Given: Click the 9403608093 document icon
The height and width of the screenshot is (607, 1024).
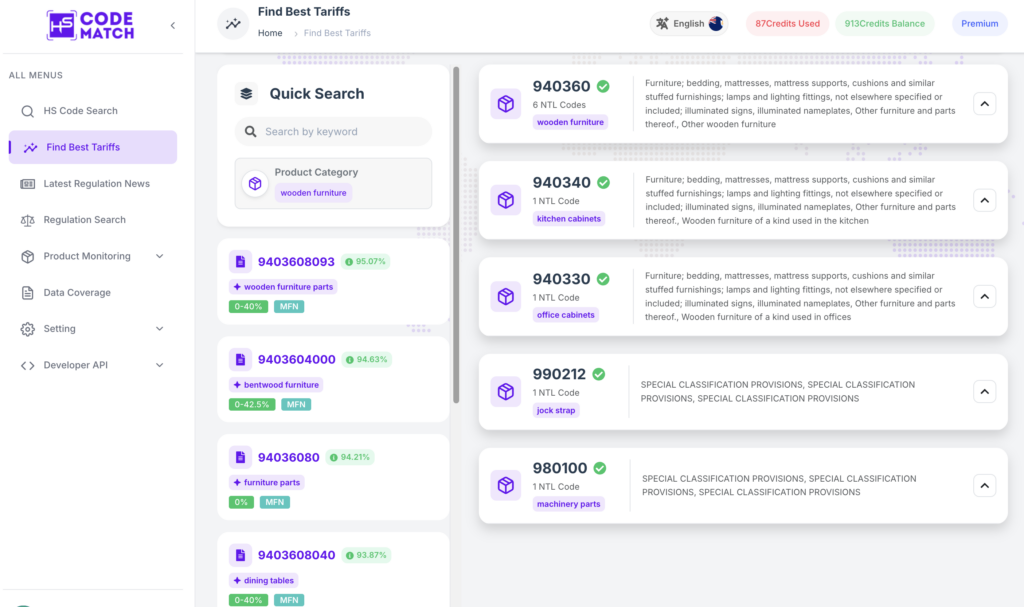Looking at the screenshot, I should point(240,261).
